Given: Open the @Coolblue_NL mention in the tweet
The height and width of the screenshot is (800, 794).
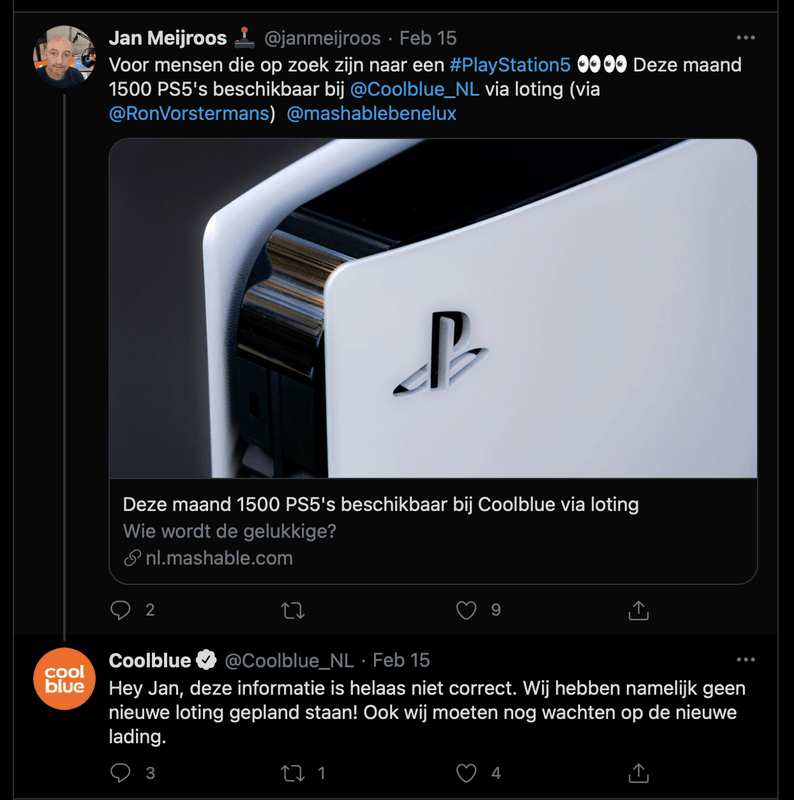Looking at the screenshot, I should [415, 89].
